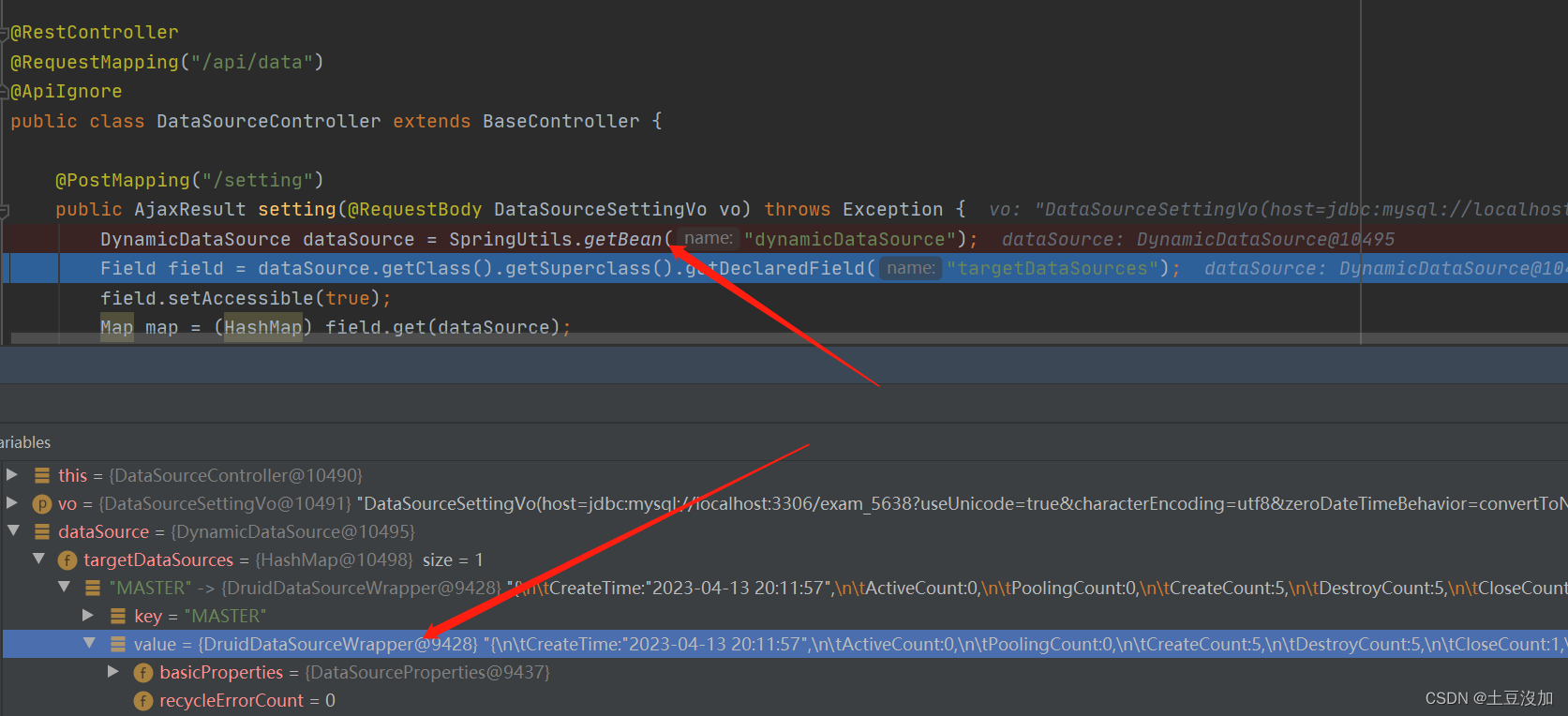Click the field icon of targetDataSources
1568x716 pixels.
click(x=67, y=560)
